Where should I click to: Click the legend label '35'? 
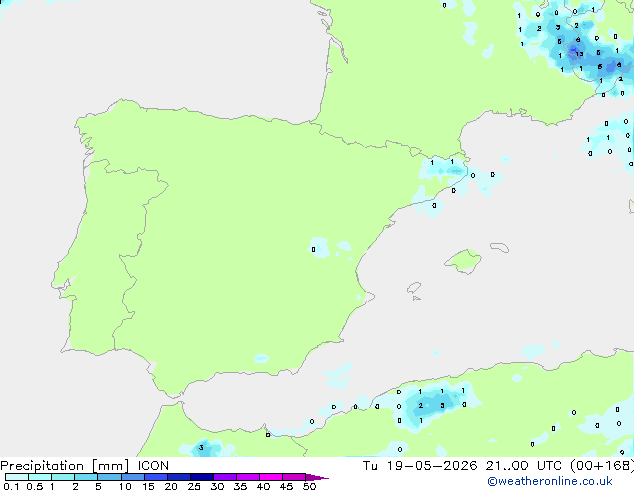tap(240, 486)
